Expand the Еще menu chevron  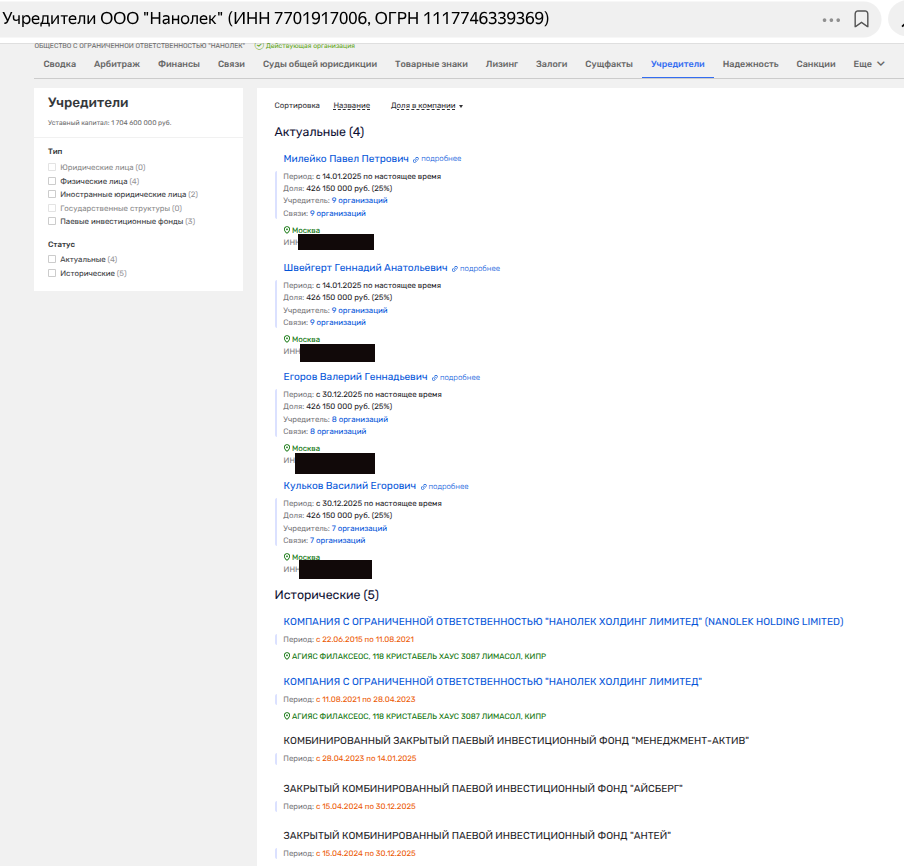click(x=880, y=64)
